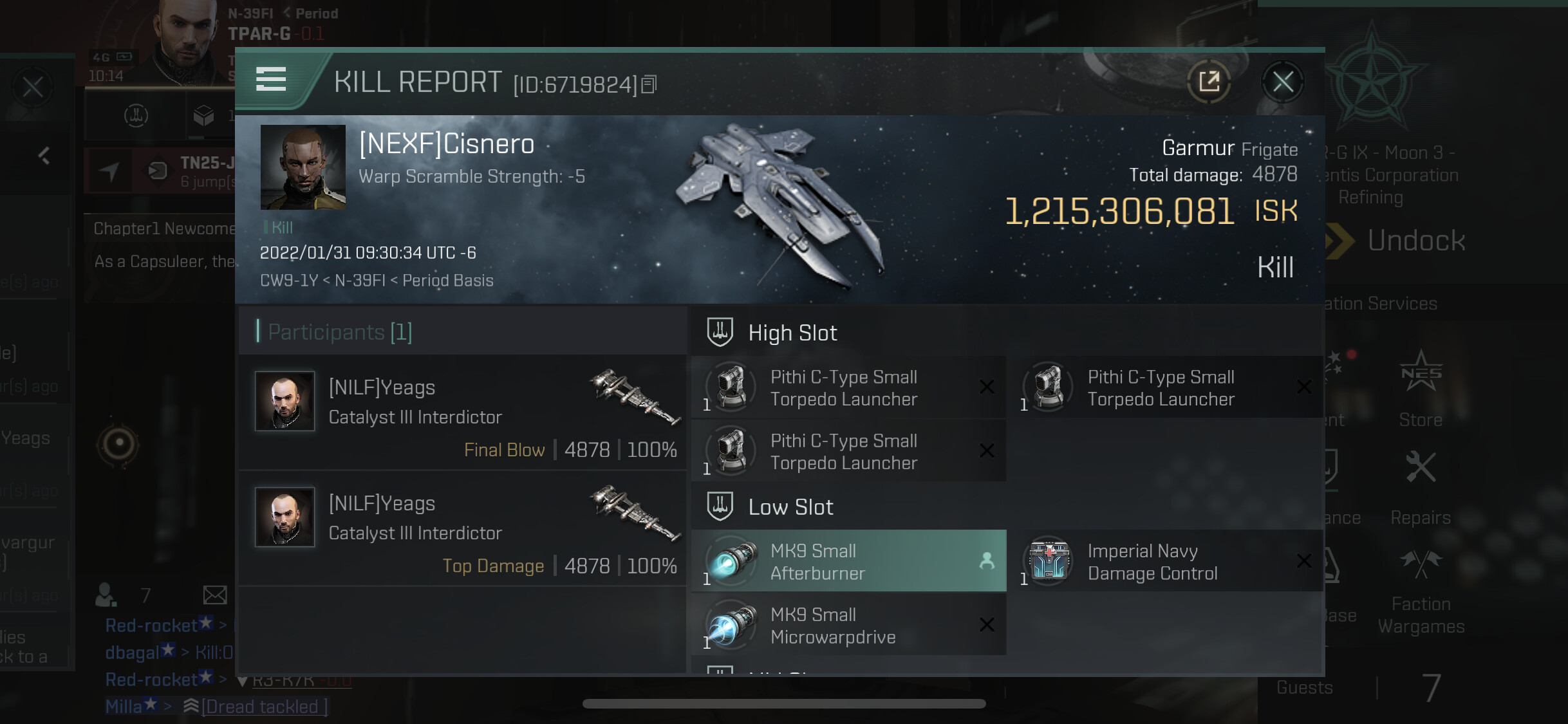
Task: Close the kill report window
Action: pyautogui.click(x=1282, y=82)
